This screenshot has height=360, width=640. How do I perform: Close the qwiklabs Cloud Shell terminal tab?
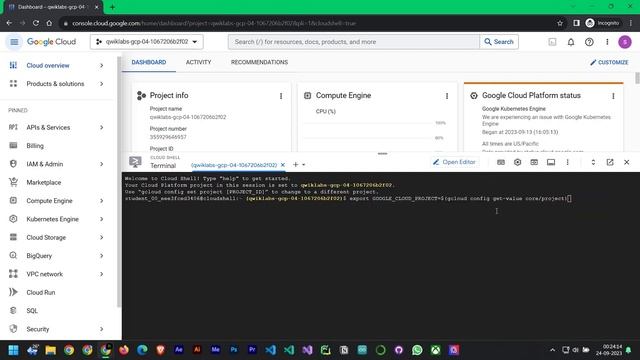[282, 165]
